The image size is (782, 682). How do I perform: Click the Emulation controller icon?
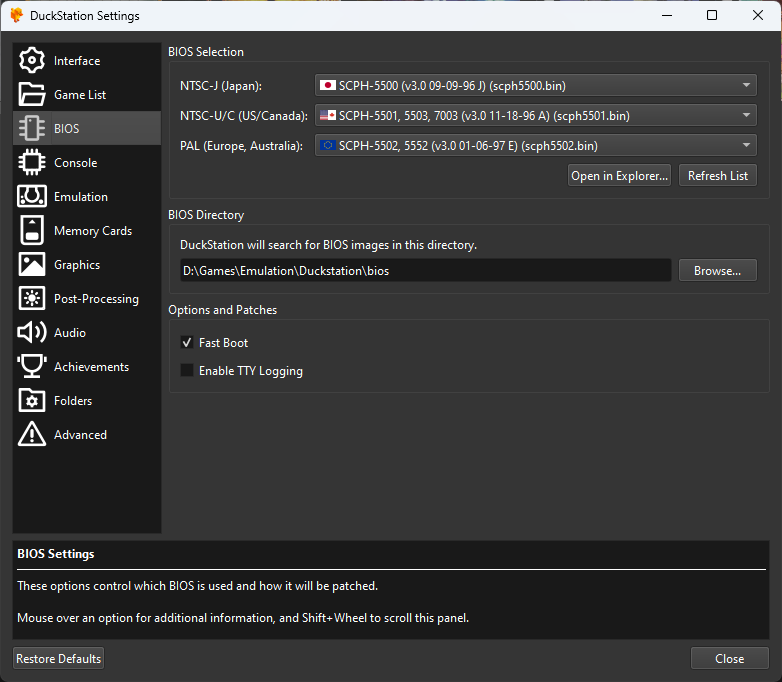[x=32, y=196]
